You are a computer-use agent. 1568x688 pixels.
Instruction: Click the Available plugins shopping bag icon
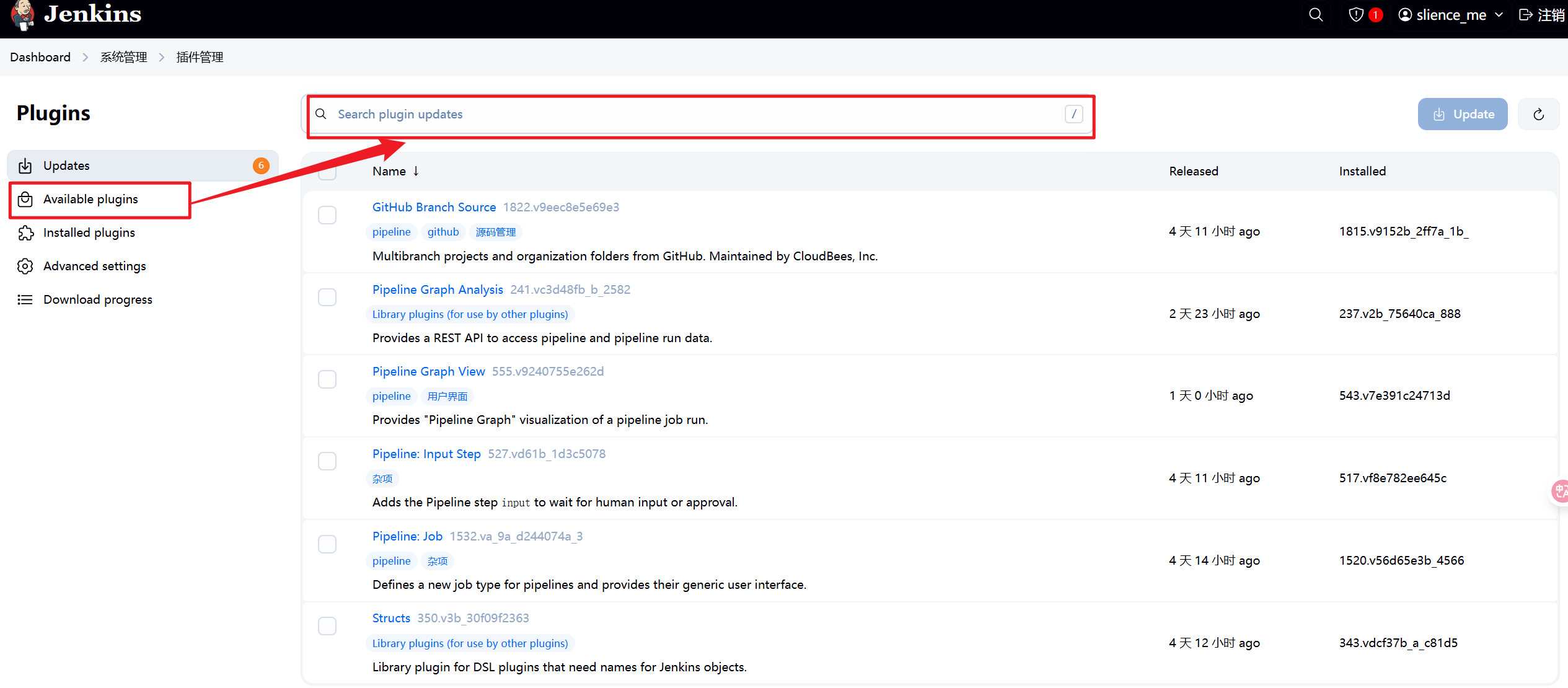(x=25, y=199)
